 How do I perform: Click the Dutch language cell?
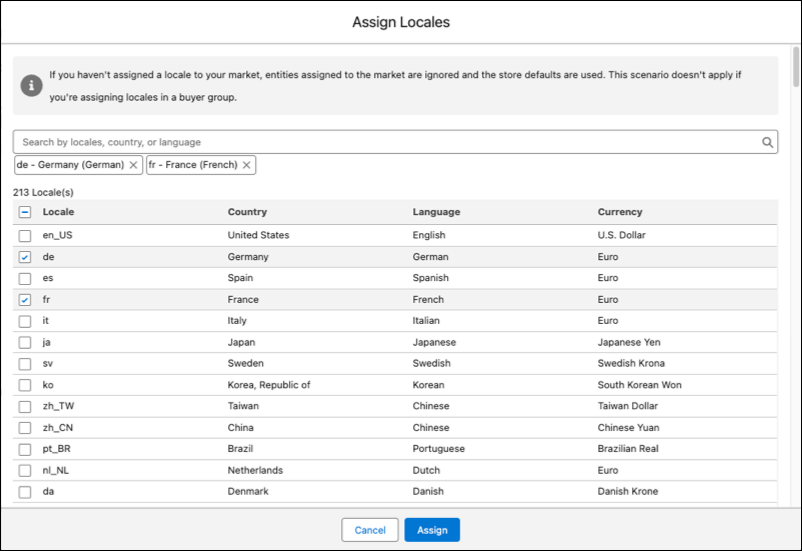[426, 470]
